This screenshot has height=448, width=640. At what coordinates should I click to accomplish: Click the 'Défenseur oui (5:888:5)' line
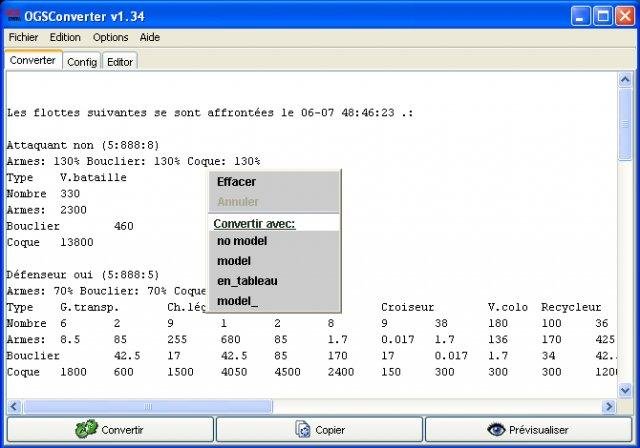[83, 275]
